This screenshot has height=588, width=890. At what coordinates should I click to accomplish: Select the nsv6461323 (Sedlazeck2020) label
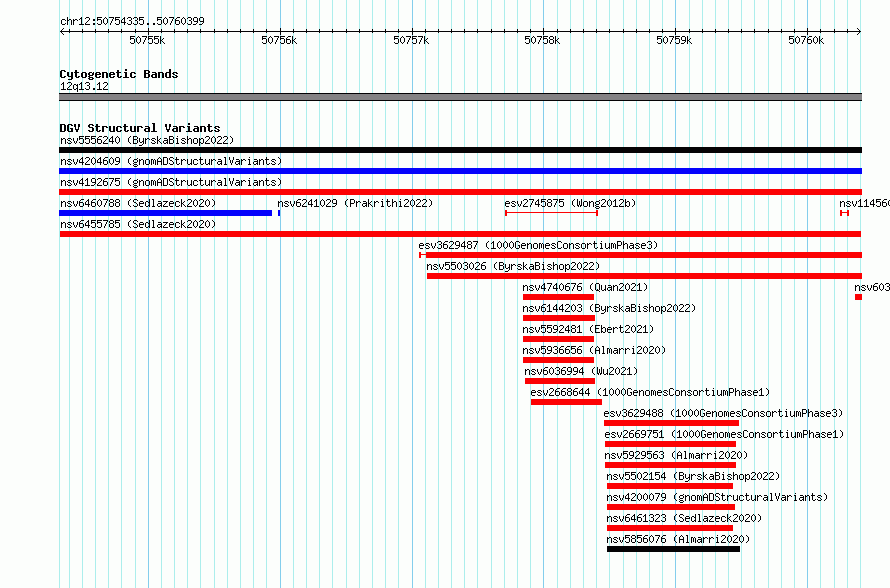[684, 518]
